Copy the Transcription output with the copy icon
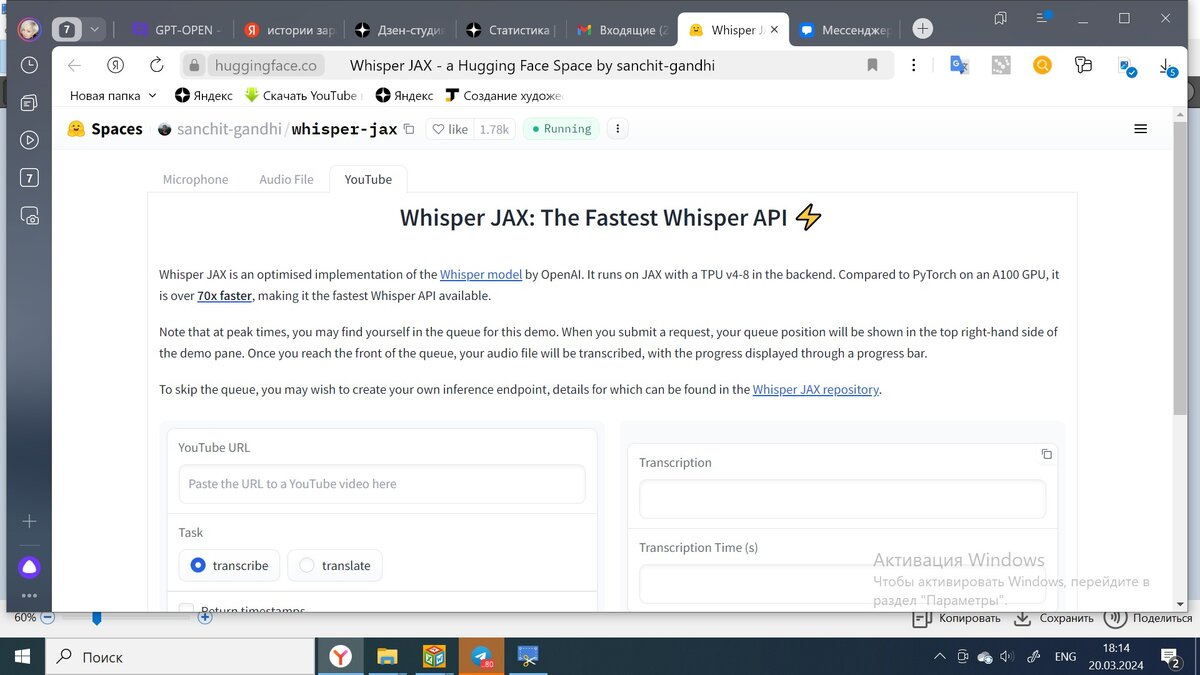The image size is (1200, 675). [1046, 454]
